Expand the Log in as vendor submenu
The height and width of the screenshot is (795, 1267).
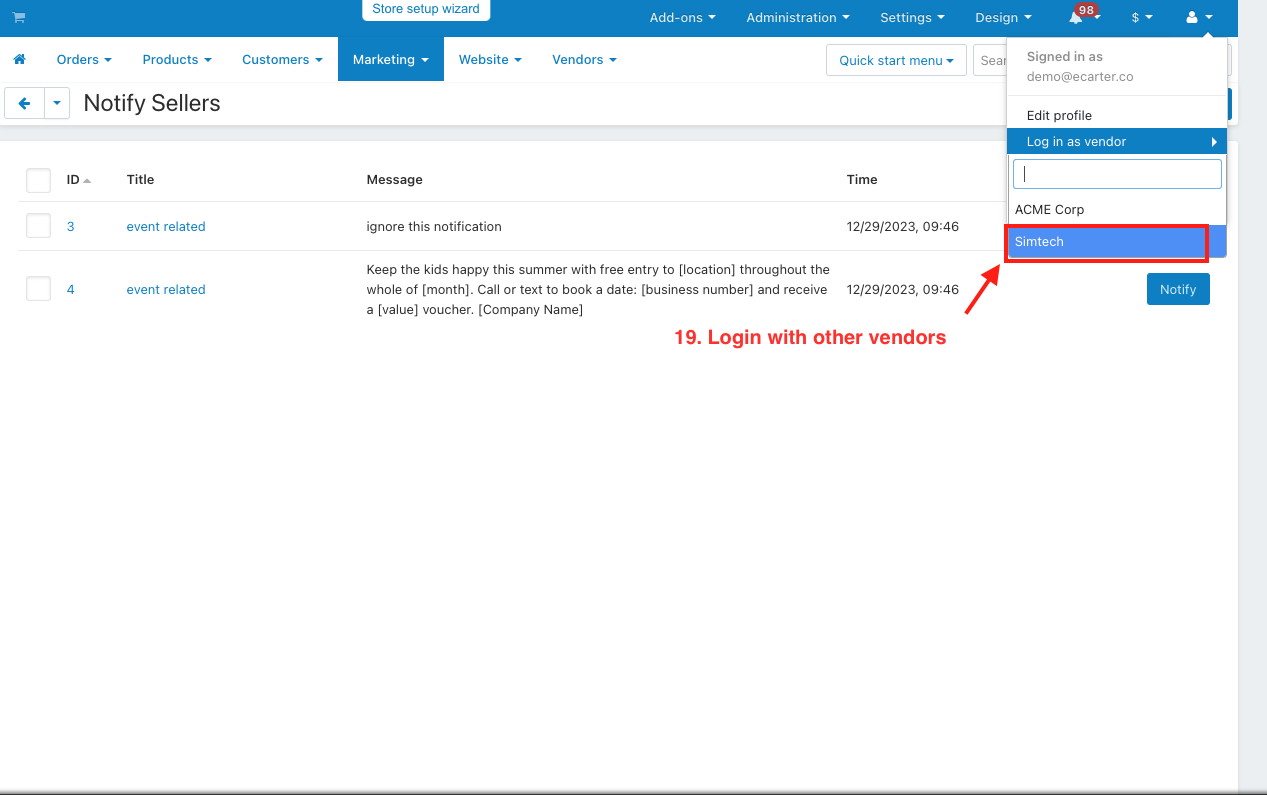[x=1116, y=141]
